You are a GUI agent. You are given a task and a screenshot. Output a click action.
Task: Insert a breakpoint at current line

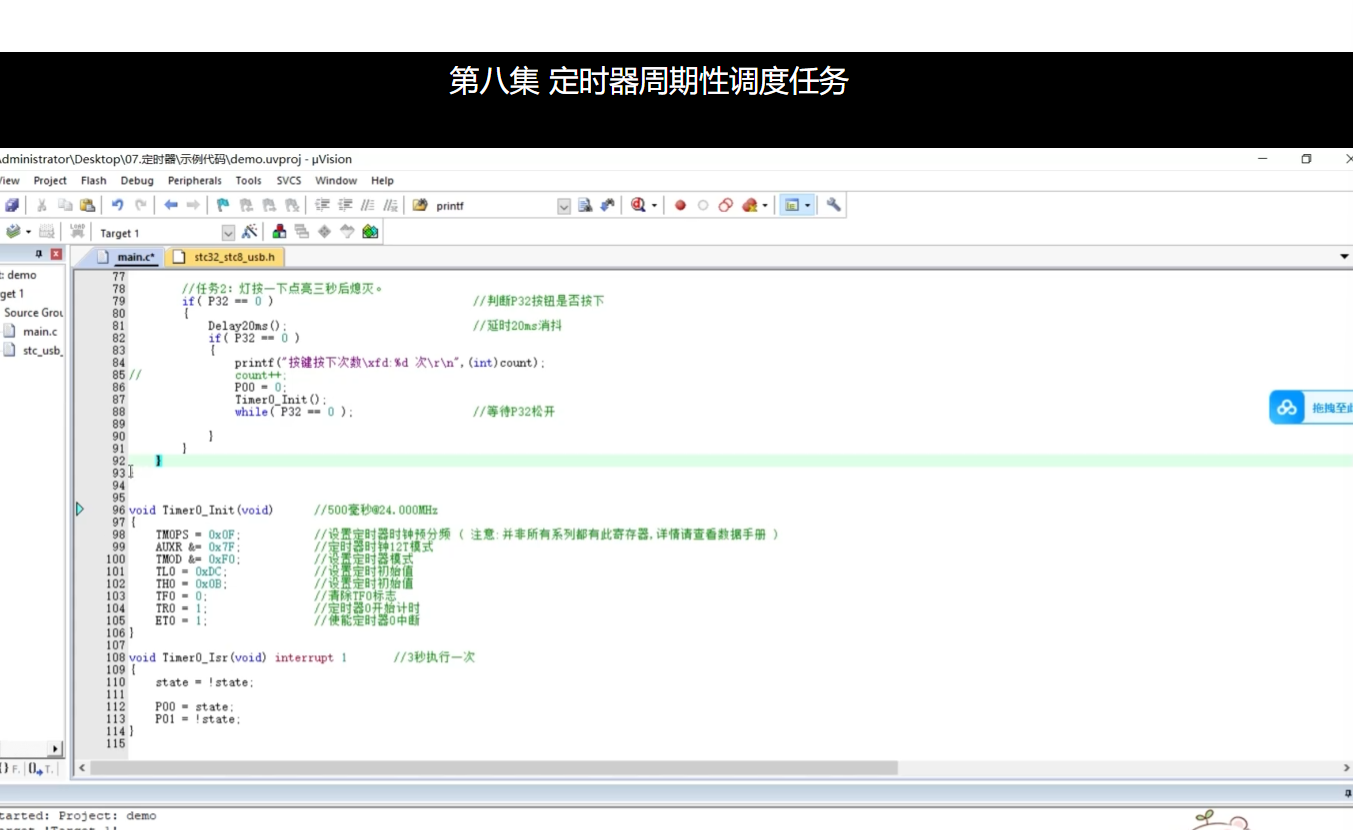point(681,205)
